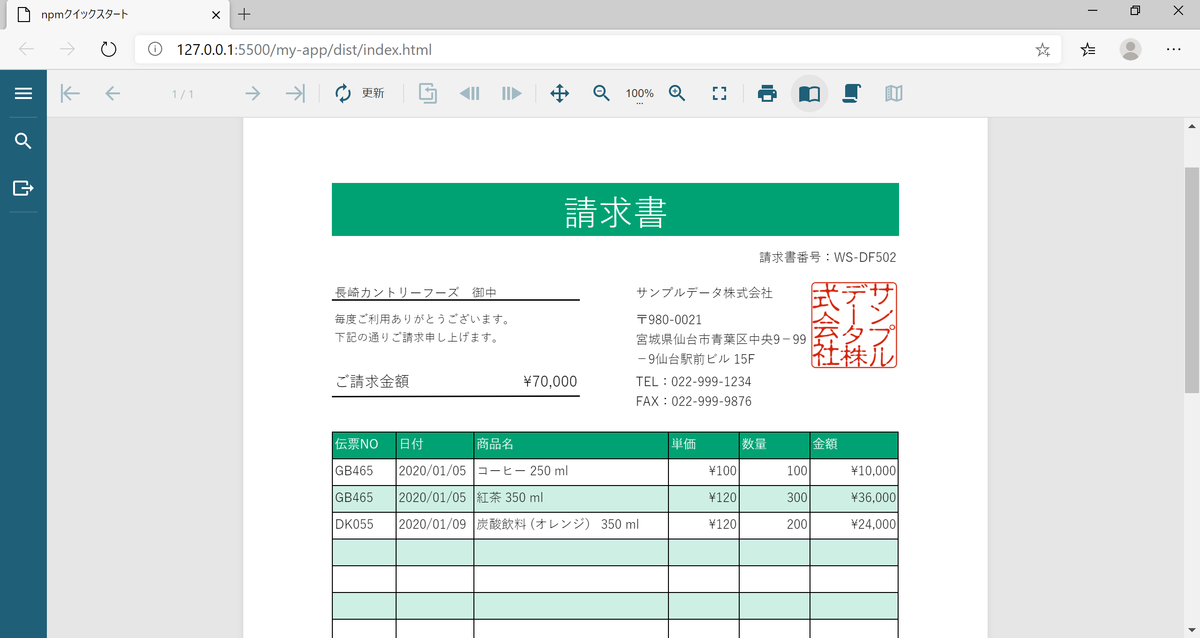Click the 炭酸飲料 (オレンジ) 350 ml cell

pyautogui.click(x=571, y=525)
